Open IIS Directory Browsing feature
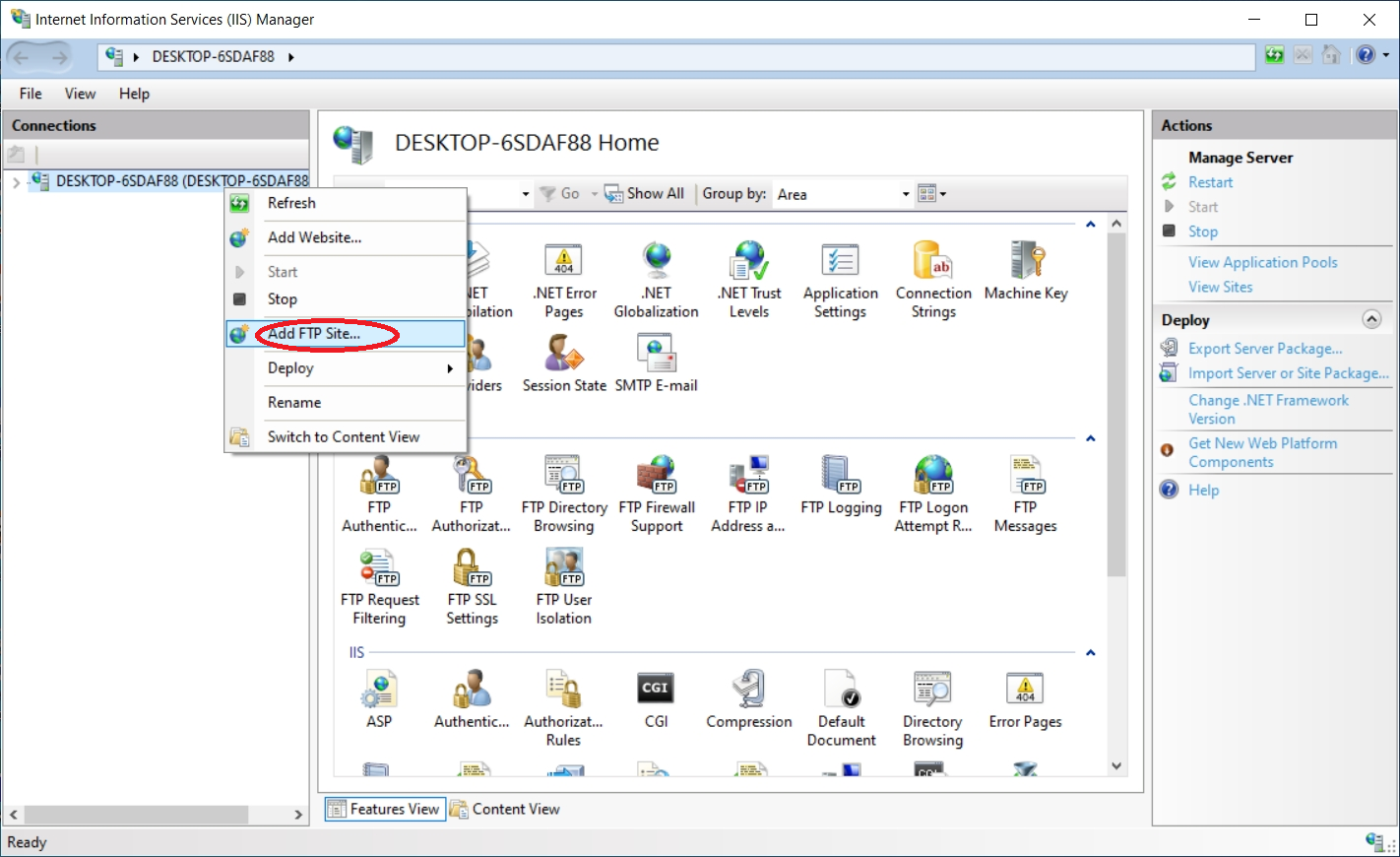Image resolution: width=1400 pixels, height=857 pixels. tap(933, 708)
